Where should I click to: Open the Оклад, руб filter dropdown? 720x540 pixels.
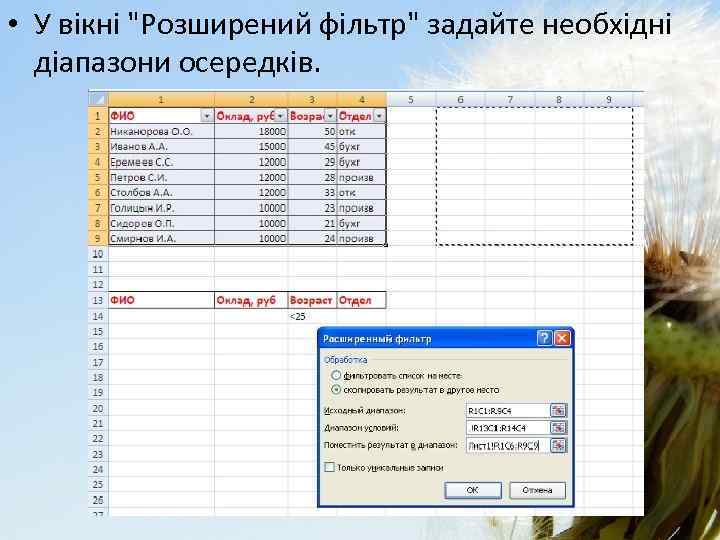pos(280,116)
